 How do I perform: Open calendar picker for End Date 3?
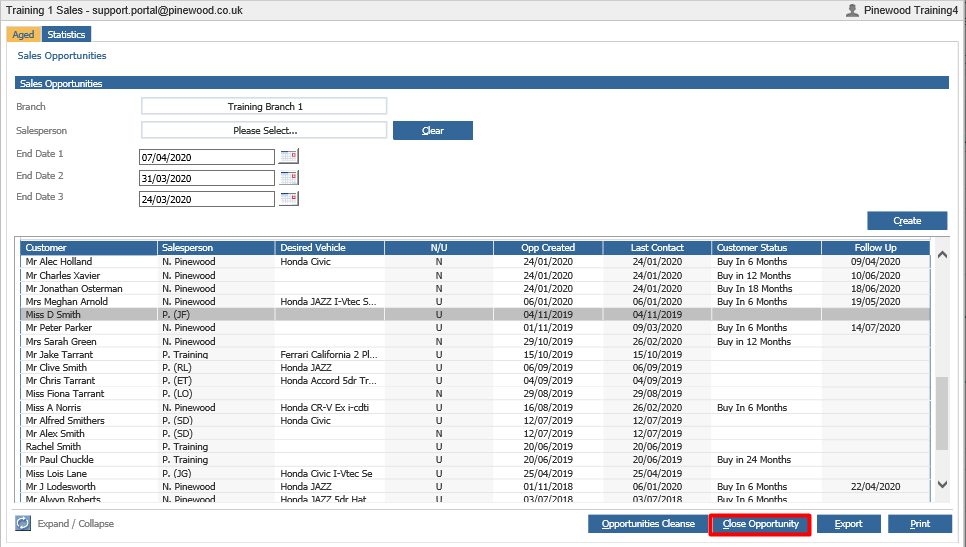click(x=289, y=198)
